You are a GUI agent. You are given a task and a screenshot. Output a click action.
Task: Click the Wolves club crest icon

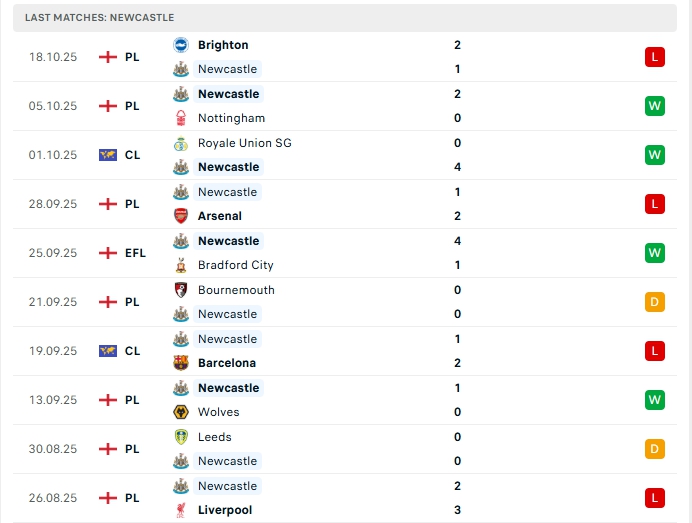(181, 412)
